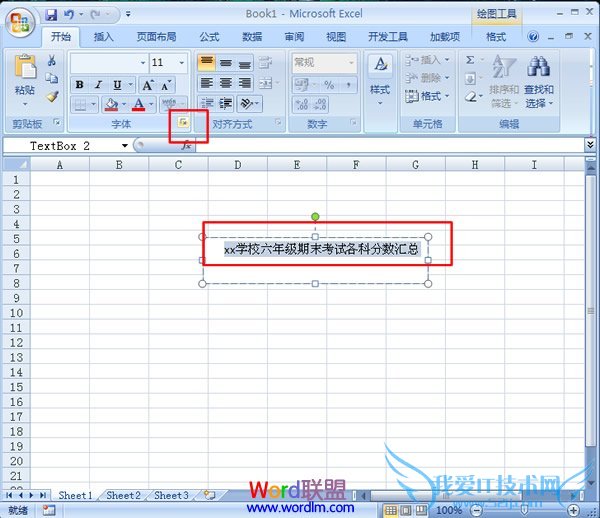Image resolution: width=600 pixels, height=518 pixels.
Task: Click 插入 in the cells group
Action: pyautogui.click(x=427, y=60)
